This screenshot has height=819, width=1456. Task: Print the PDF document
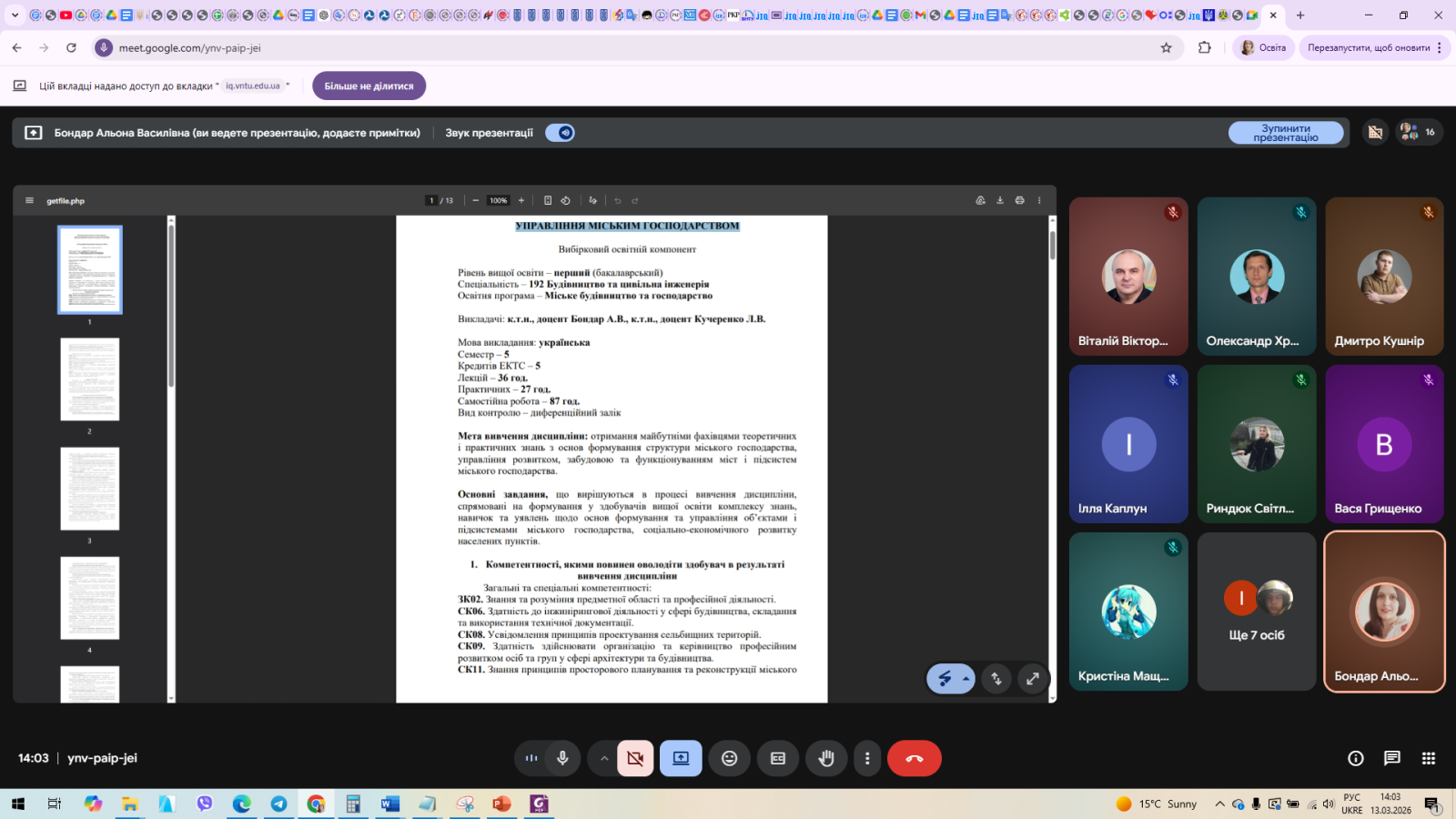click(1019, 200)
